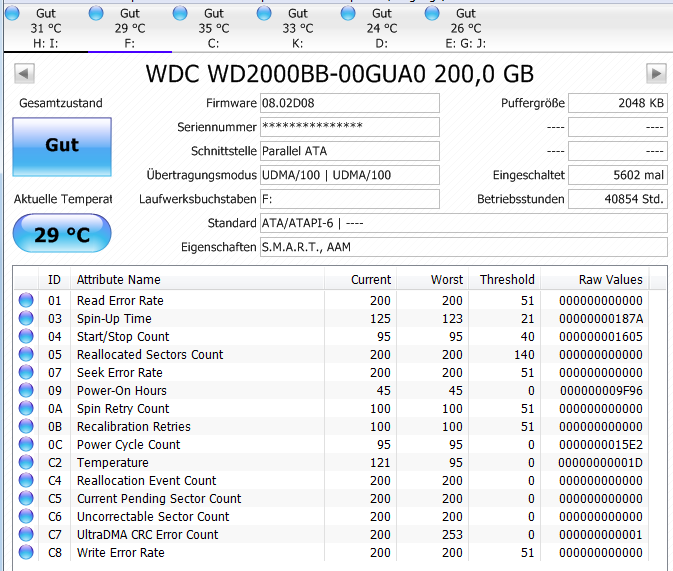The image size is (673, 571).
Task: Click status icon for Reallocation Event Count
Action: coord(26,480)
